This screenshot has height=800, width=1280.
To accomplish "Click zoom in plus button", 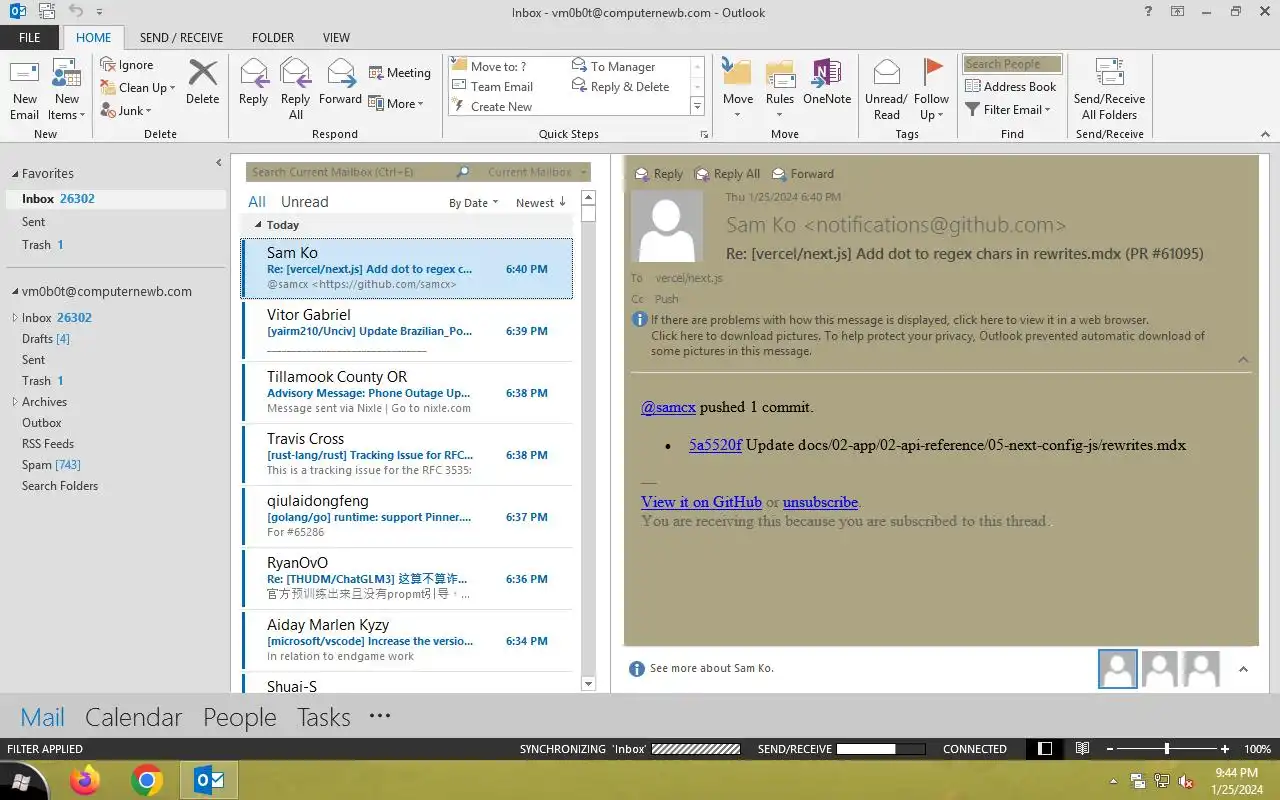I will point(1225,748).
